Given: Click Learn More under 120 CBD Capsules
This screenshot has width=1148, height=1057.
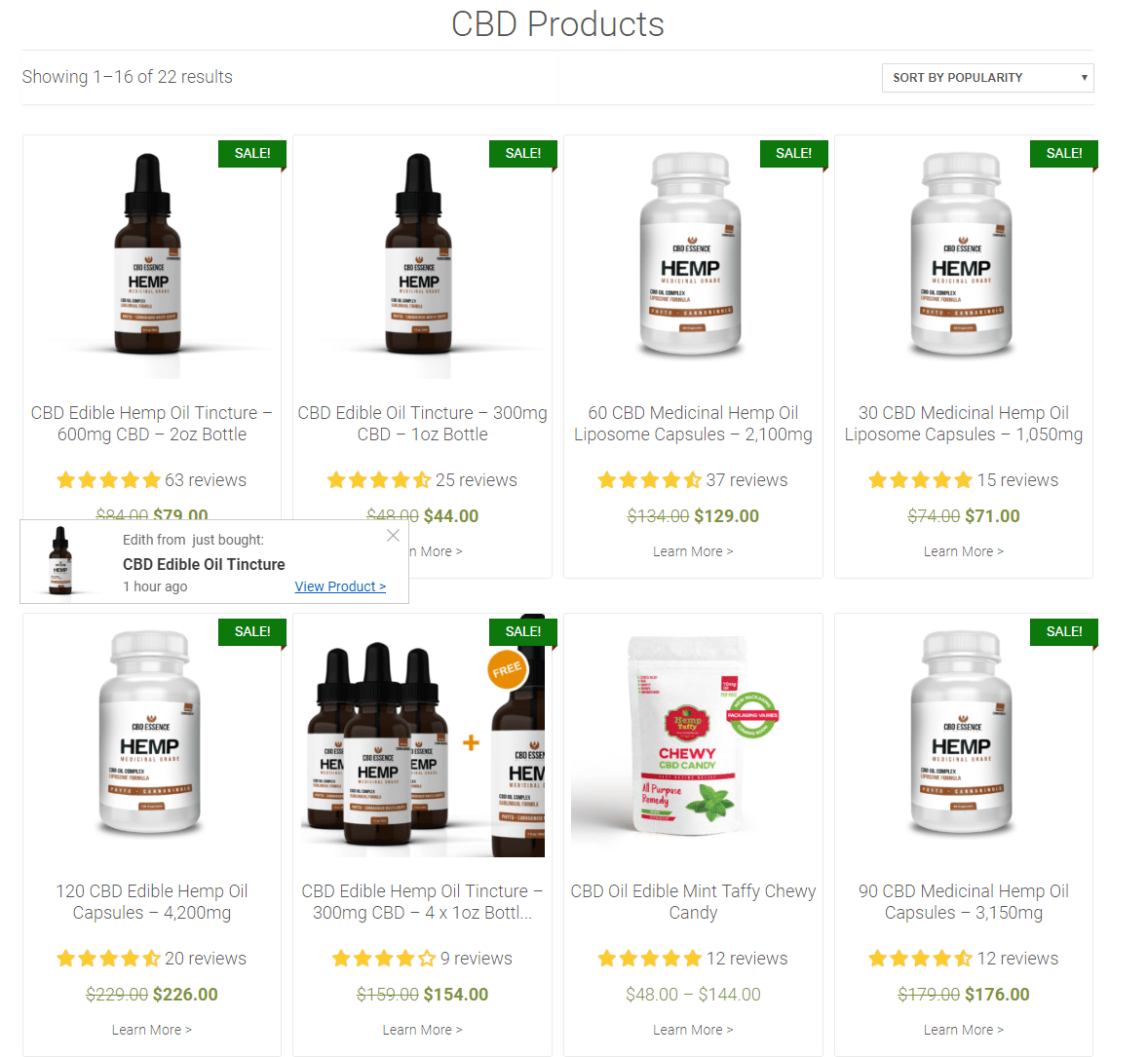Looking at the screenshot, I should tap(152, 1029).
